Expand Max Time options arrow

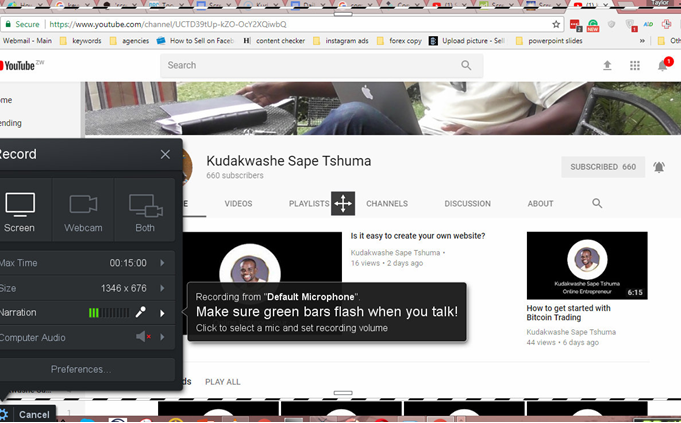click(x=162, y=263)
